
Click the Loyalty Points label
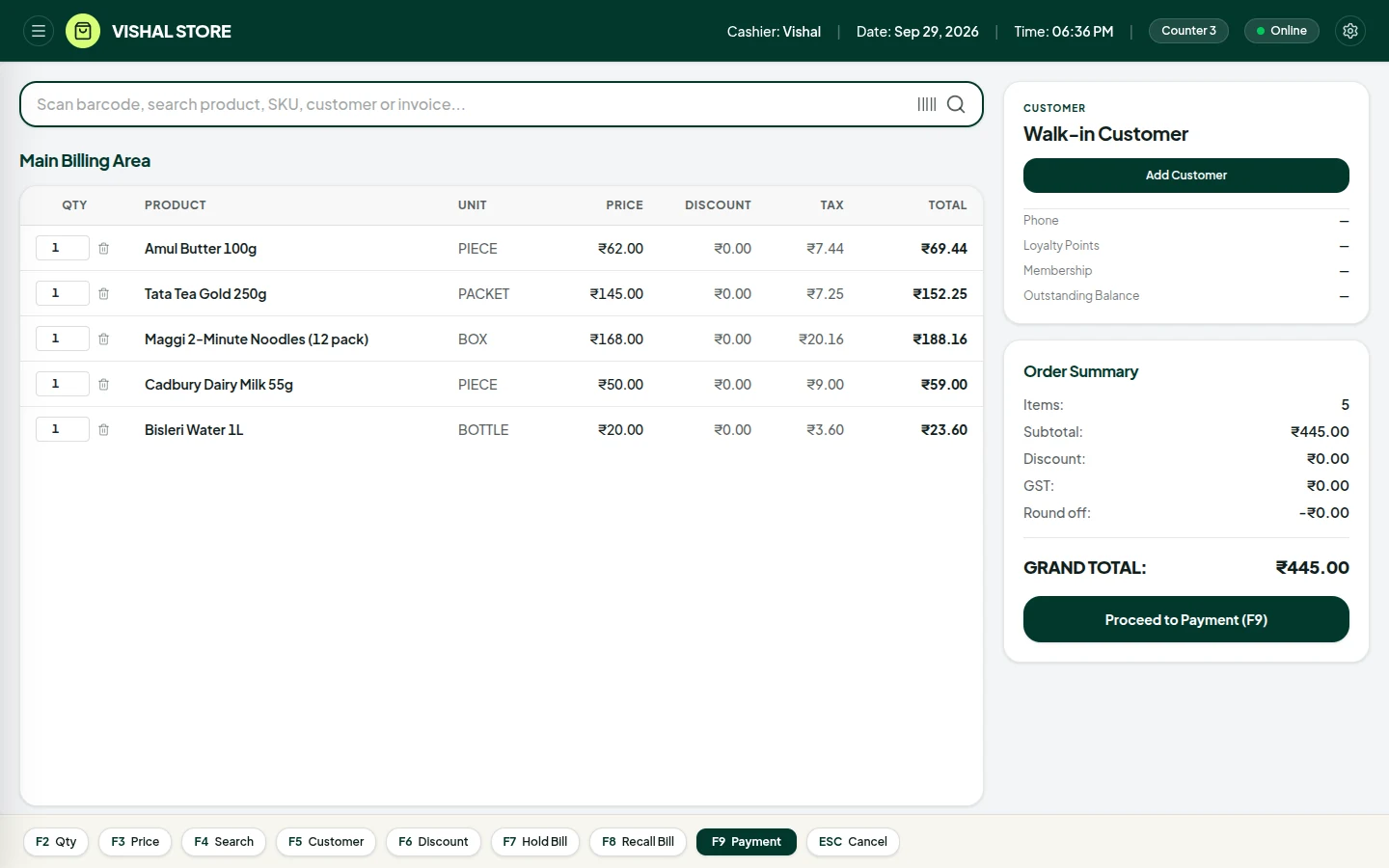click(x=1061, y=246)
